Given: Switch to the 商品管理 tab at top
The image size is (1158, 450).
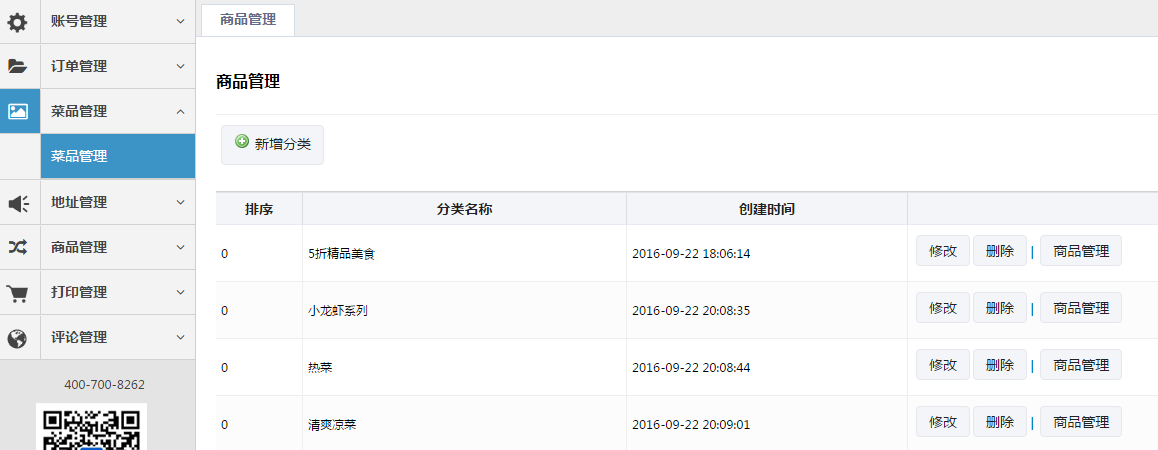Looking at the screenshot, I should pyautogui.click(x=248, y=20).
